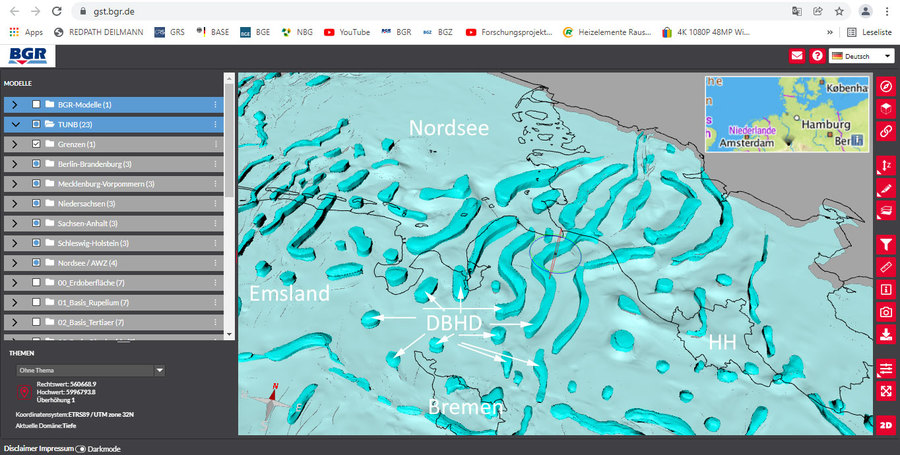The width and height of the screenshot is (900, 455).
Task: Expand the Niedersachsen folder
Action: [x=15, y=203]
